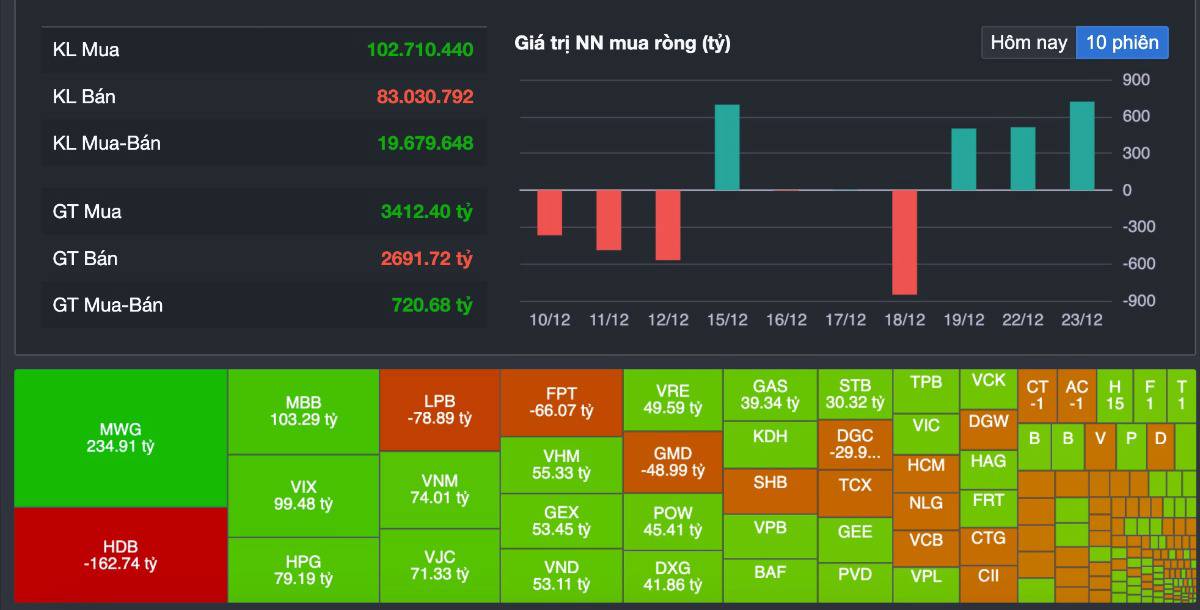The image size is (1200, 610).
Task: Open the GEX 53.45 tỷ tile
Action: pos(561,521)
